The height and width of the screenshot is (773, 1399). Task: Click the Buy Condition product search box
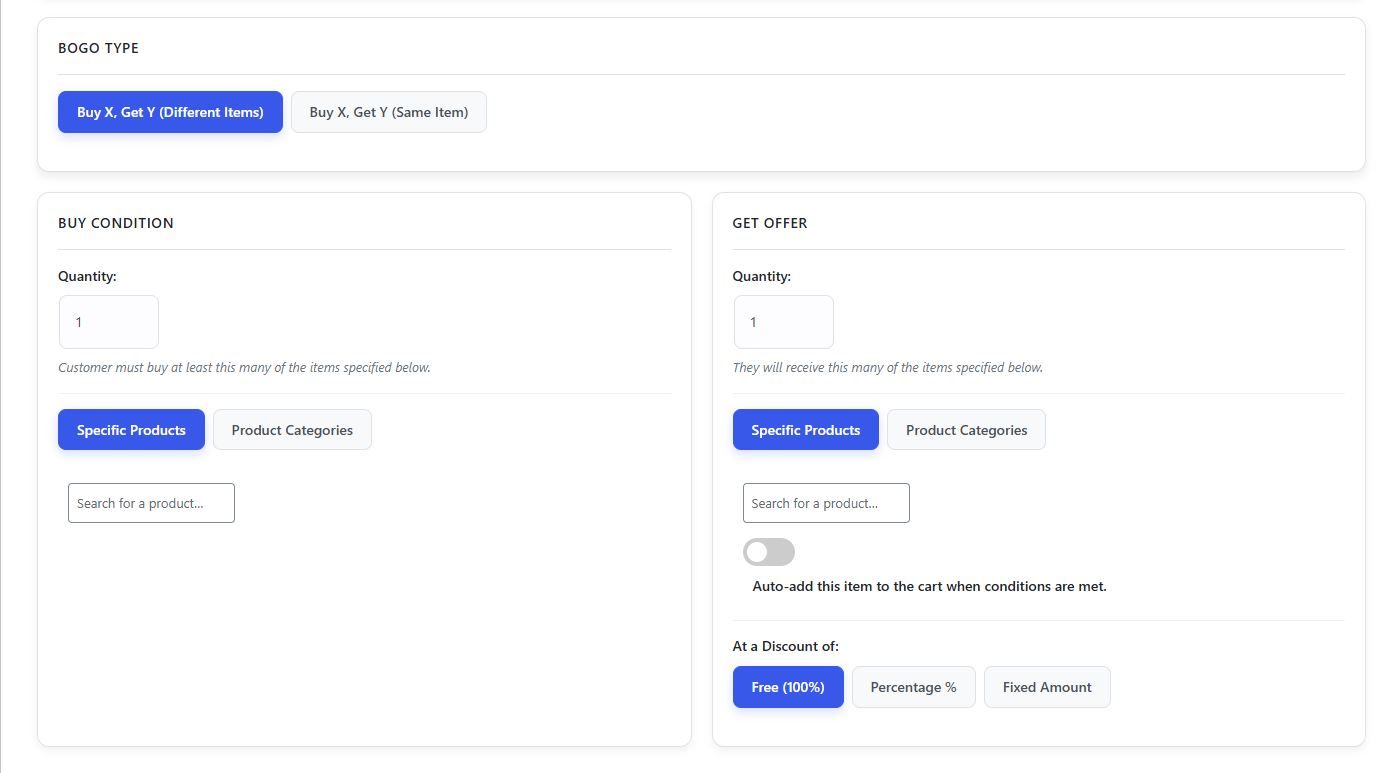coord(150,502)
